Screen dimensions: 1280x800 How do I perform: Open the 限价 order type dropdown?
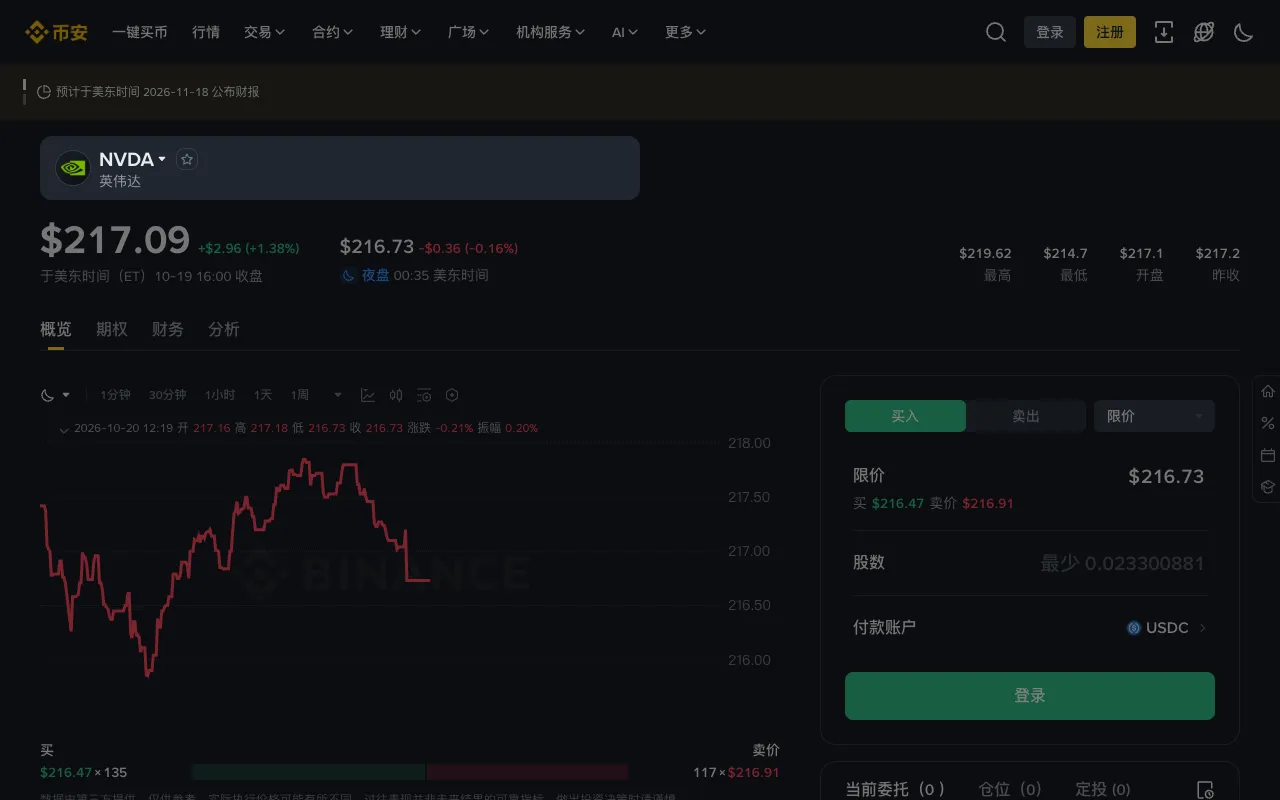click(x=1154, y=416)
